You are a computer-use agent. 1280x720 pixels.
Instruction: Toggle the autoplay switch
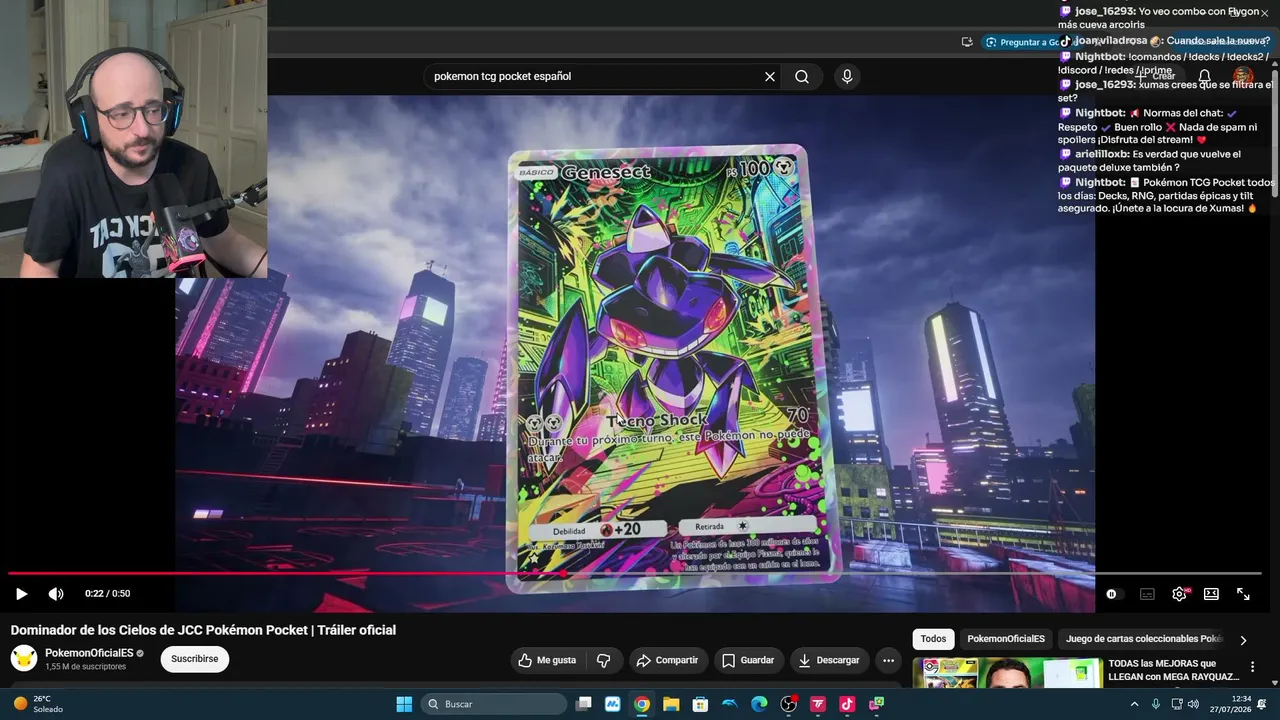click(x=1112, y=594)
